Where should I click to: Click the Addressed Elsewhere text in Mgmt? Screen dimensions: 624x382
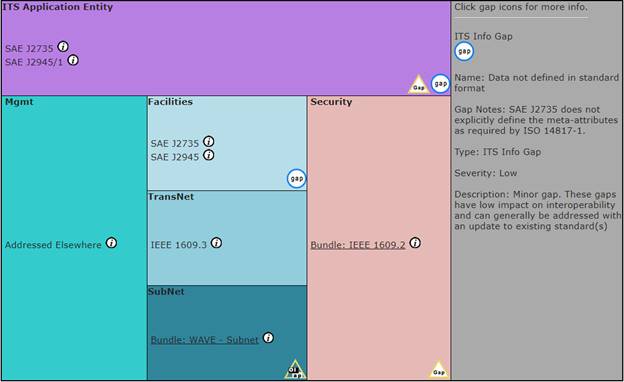tap(53, 245)
